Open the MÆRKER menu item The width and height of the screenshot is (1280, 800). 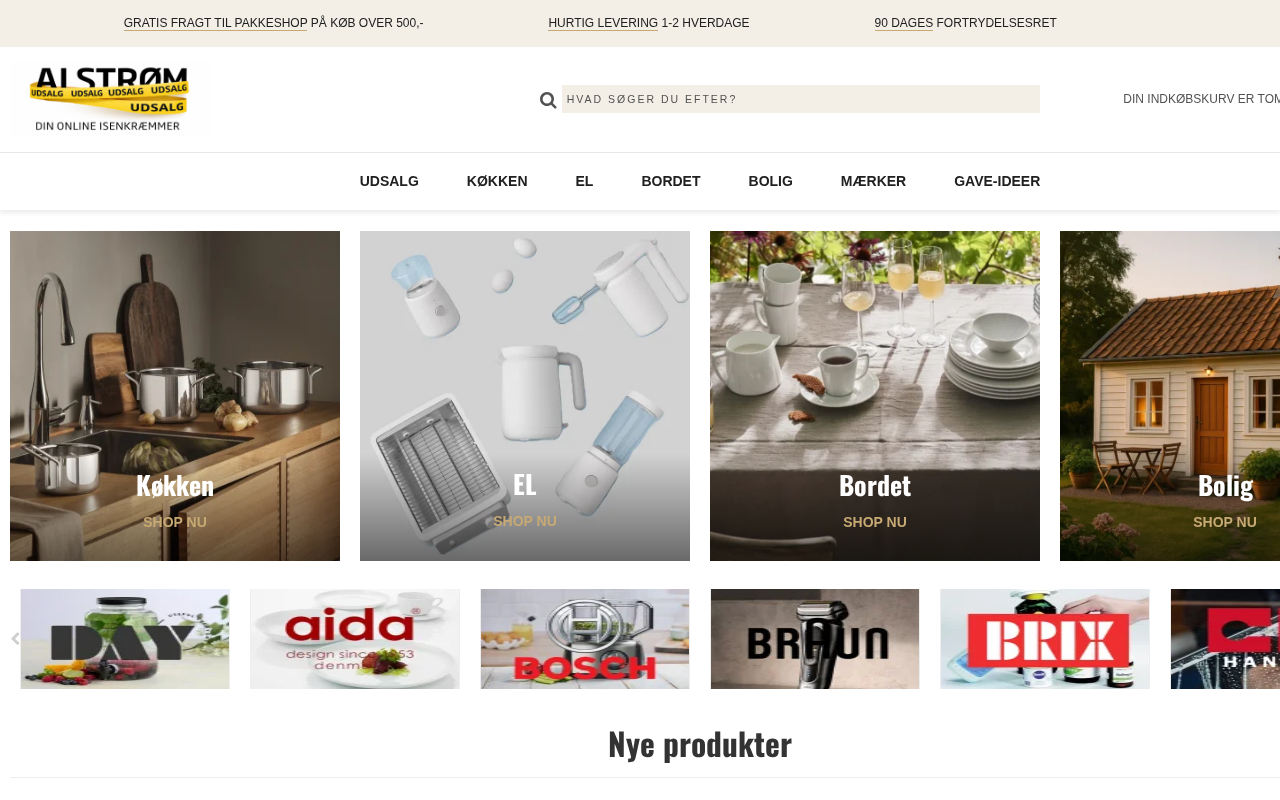[873, 181]
